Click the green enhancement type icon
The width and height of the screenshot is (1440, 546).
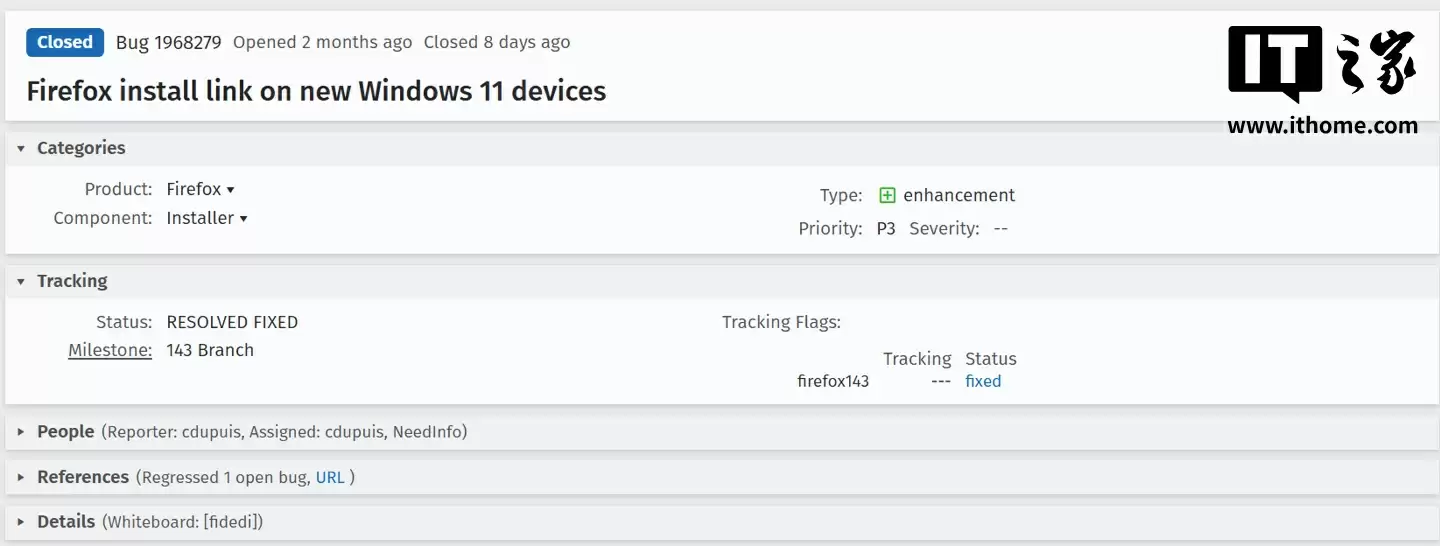[887, 195]
